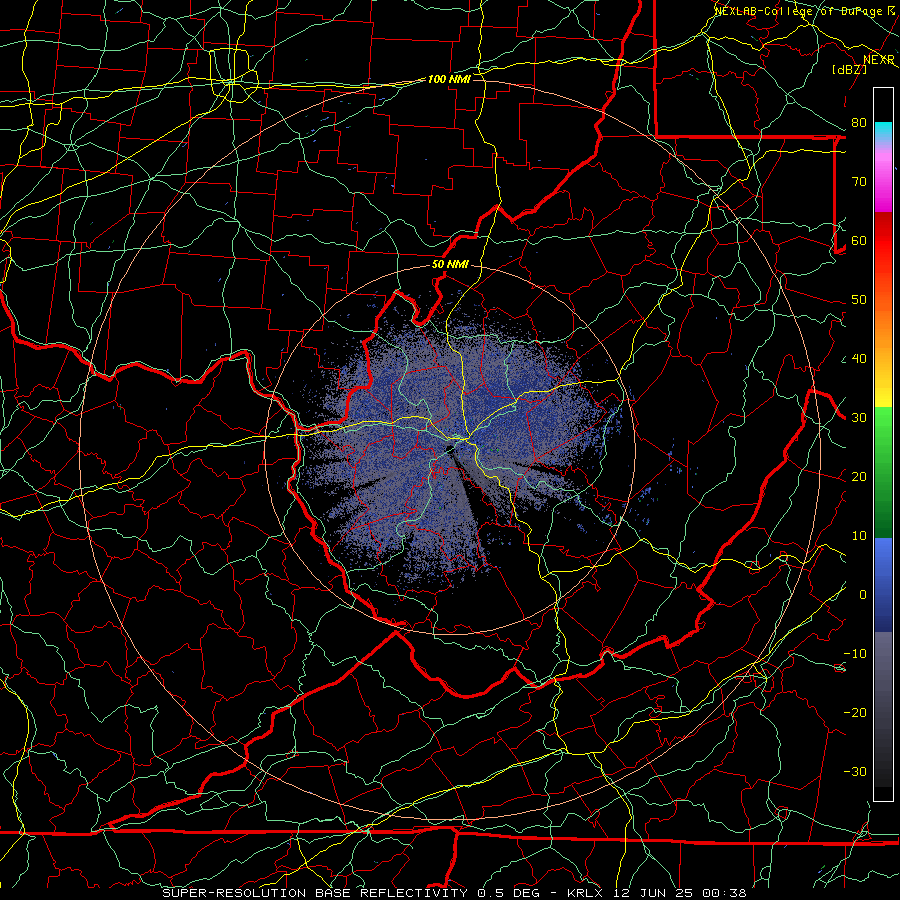Click the Super-Resolution Base Reflectivity caption

[x=455, y=893]
